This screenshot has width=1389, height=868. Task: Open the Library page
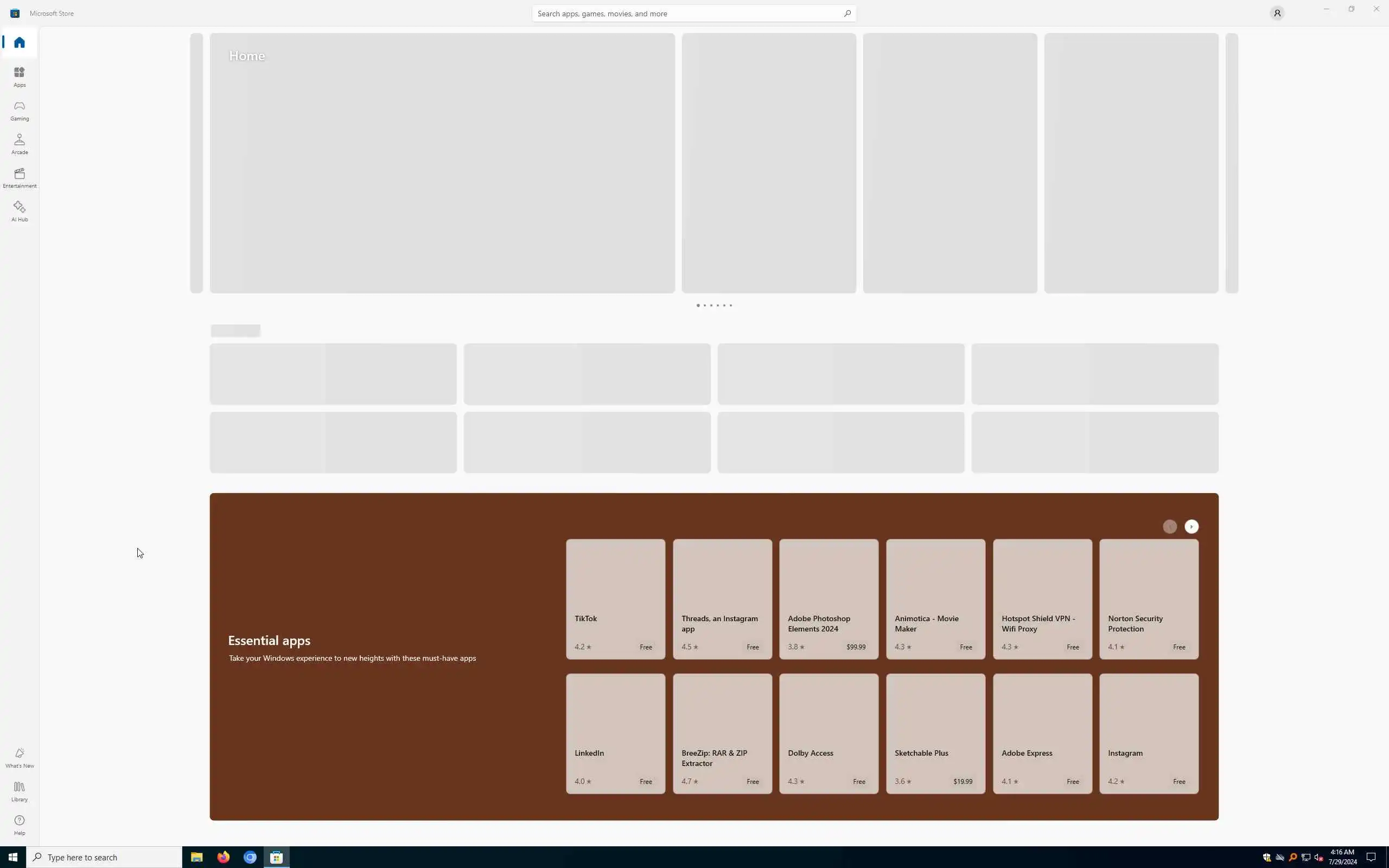[20, 791]
